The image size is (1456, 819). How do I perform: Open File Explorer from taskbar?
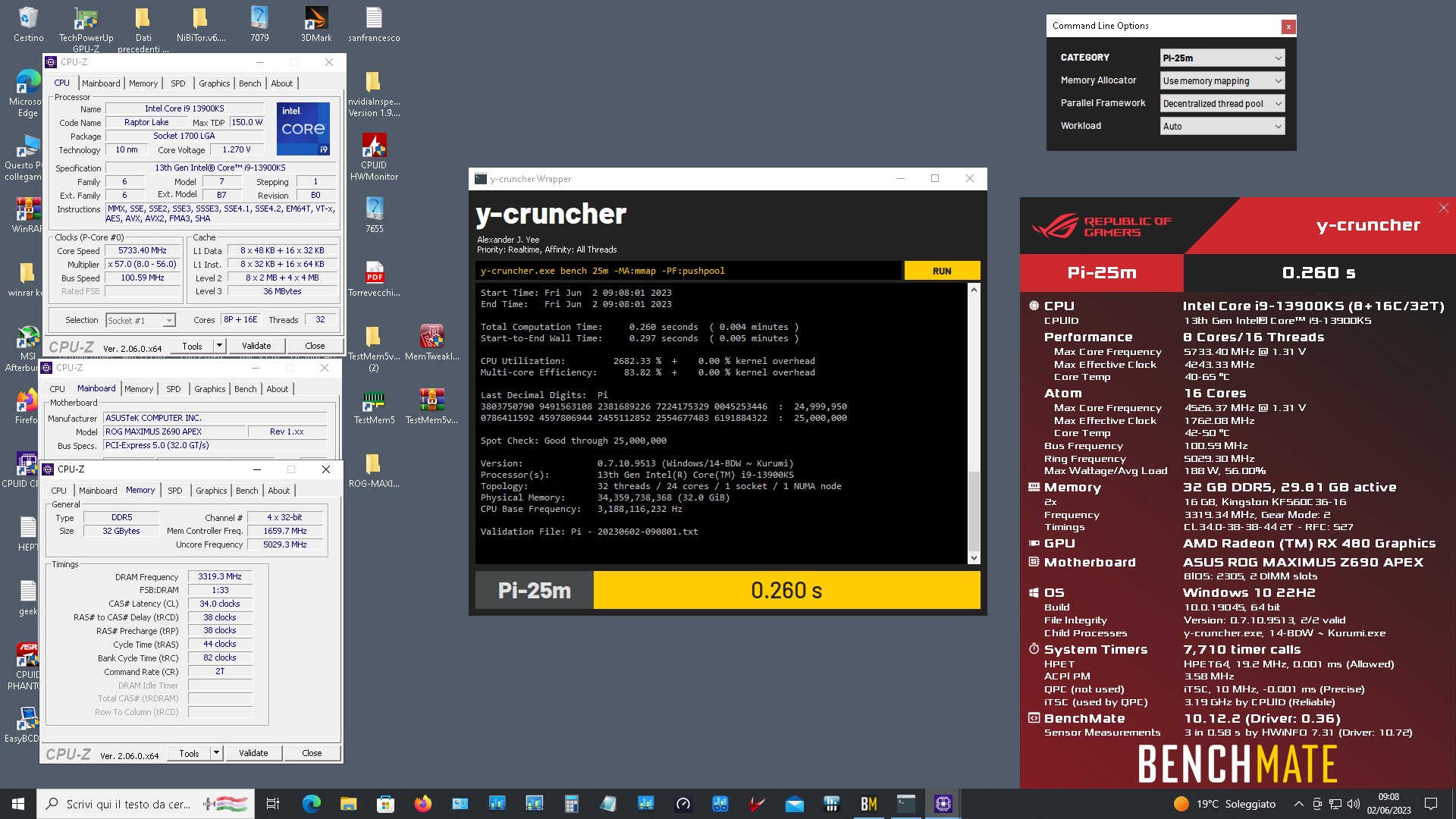pos(348,804)
